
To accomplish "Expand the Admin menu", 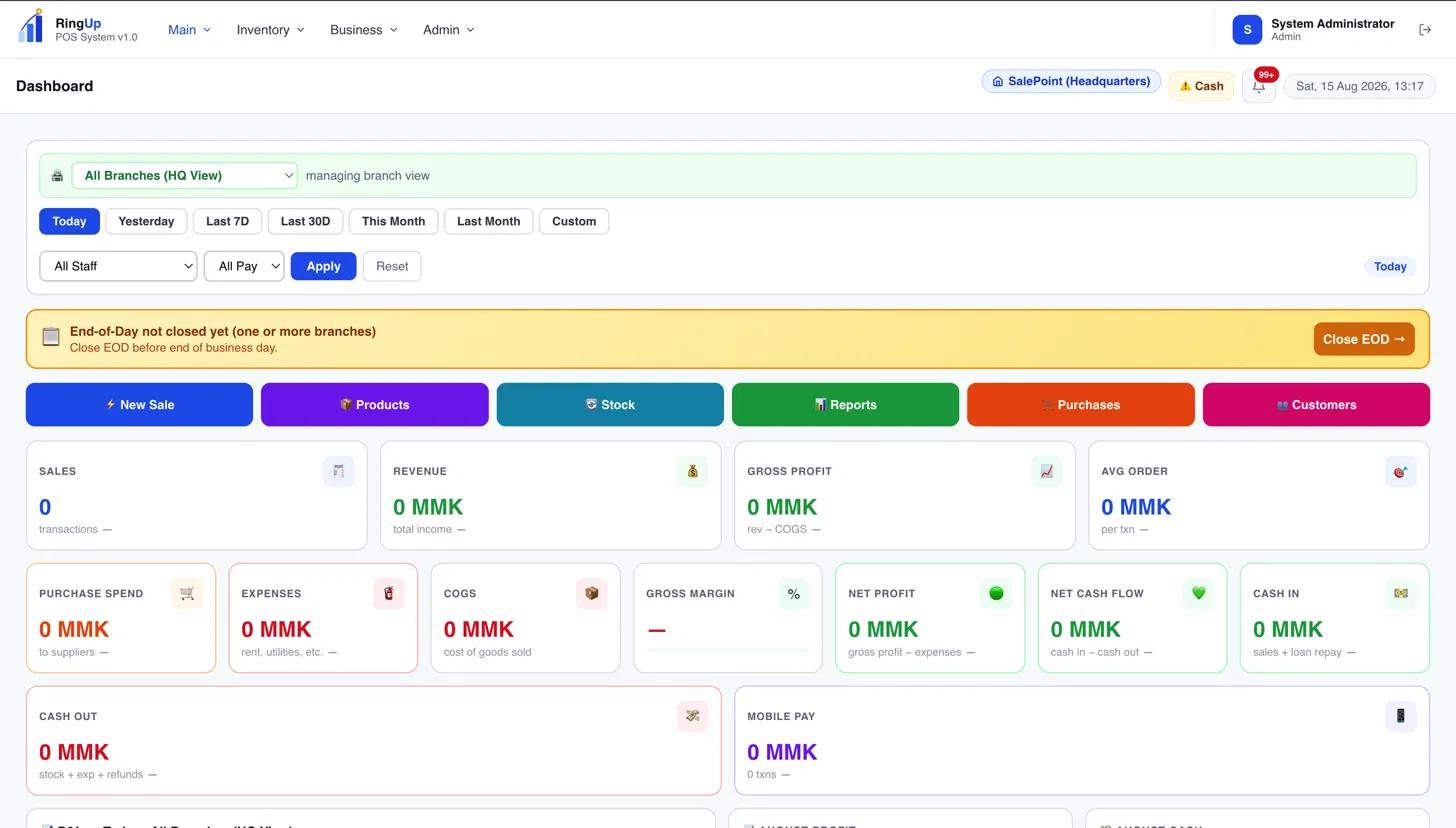I will (449, 30).
